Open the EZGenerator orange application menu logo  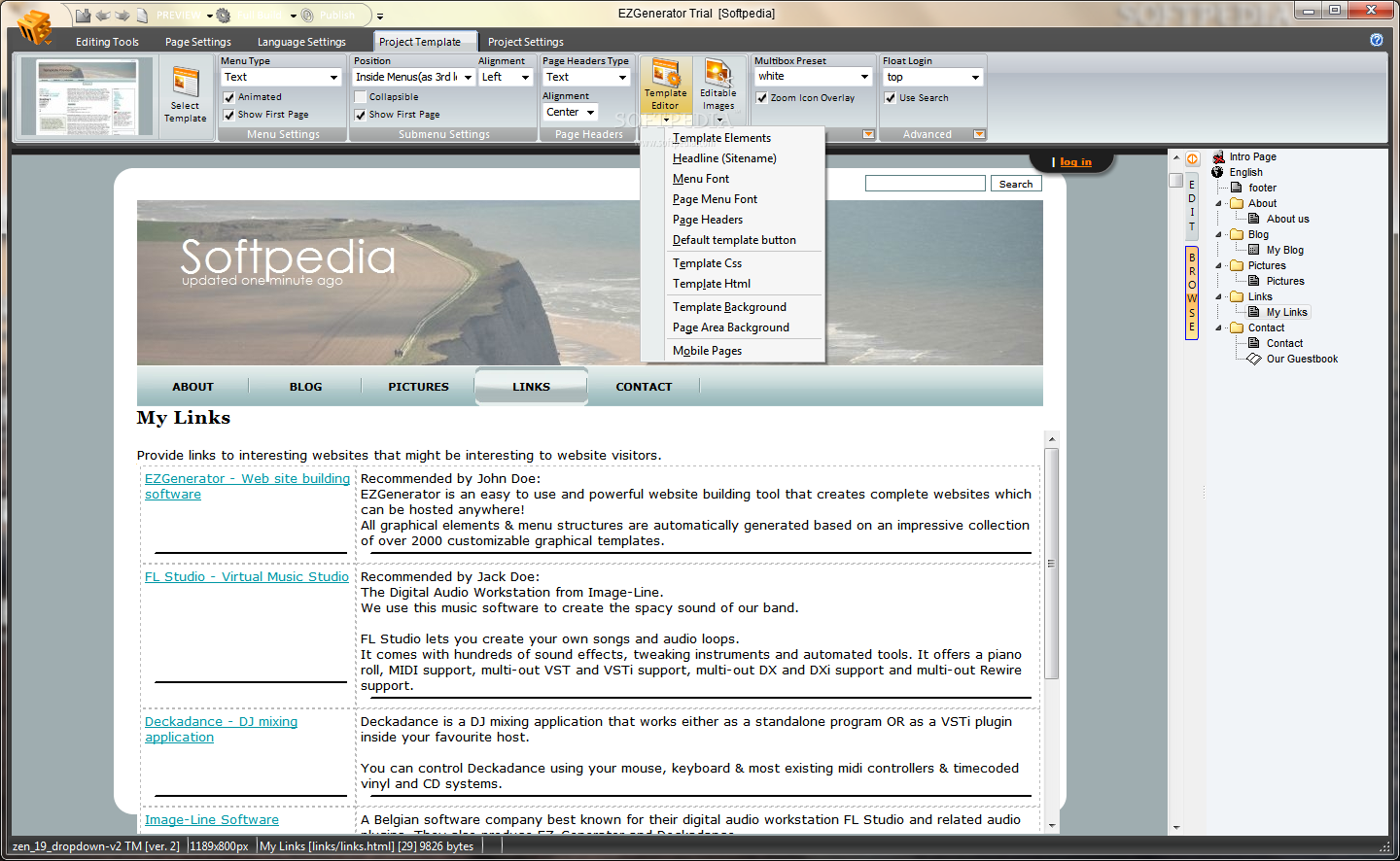pos(34,26)
